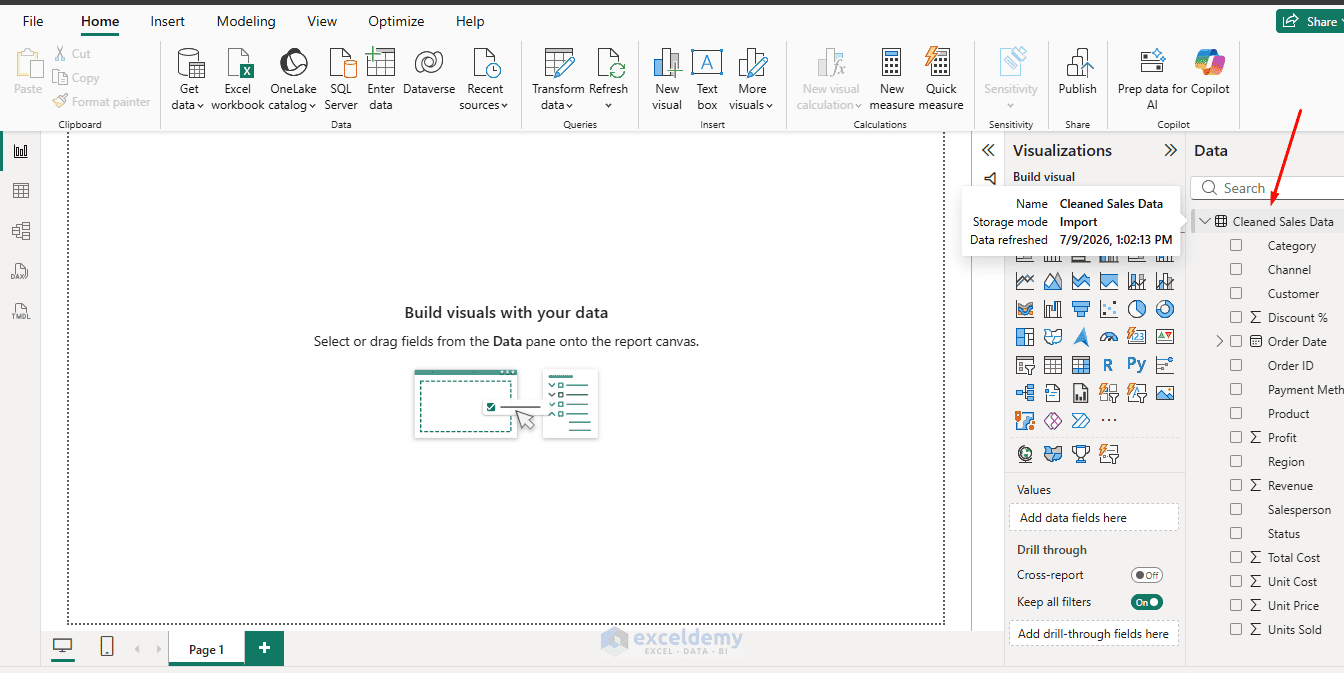Insert a Pie chart visual
Image resolution: width=1344 pixels, height=673 pixels.
(1137, 309)
